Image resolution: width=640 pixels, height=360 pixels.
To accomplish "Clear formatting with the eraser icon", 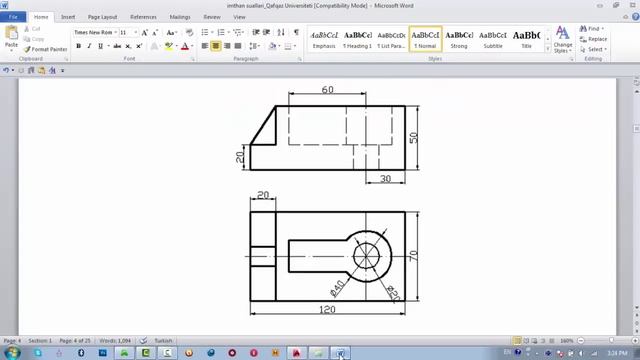I will 189,32.
